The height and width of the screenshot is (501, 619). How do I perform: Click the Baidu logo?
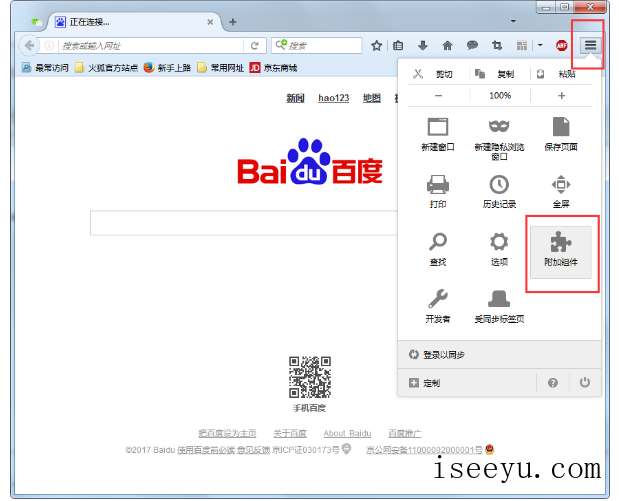pos(310,162)
